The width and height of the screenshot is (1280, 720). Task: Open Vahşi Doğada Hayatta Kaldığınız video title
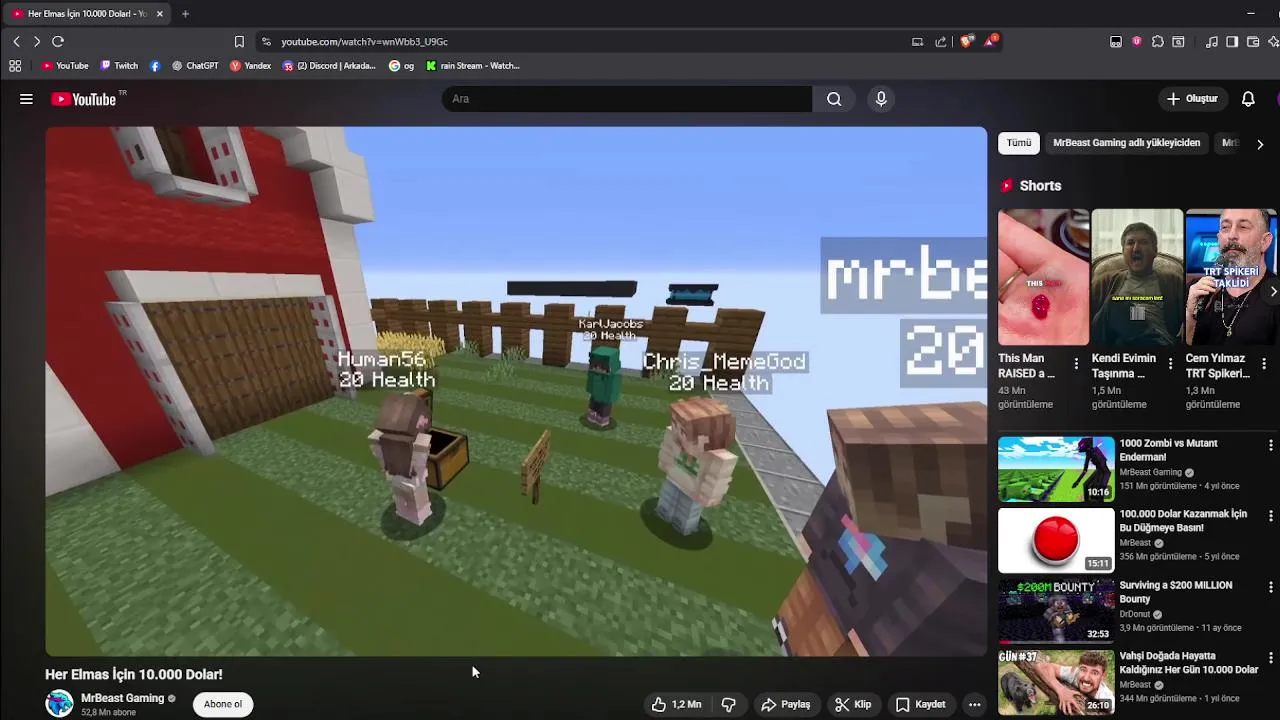pyautogui.click(x=1189, y=663)
